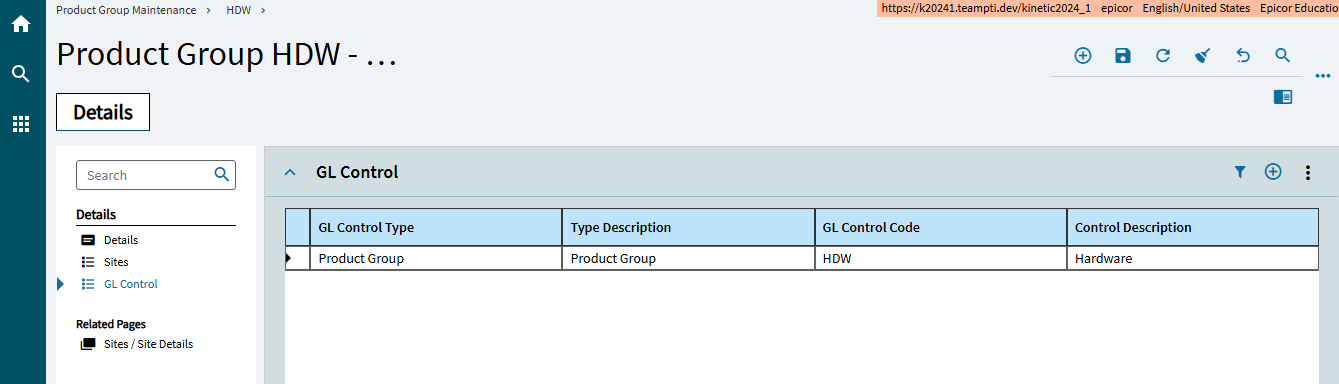The image size is (1339, 384).
Task: Open the Sites / Site Details related page
Action: [148, 344]
